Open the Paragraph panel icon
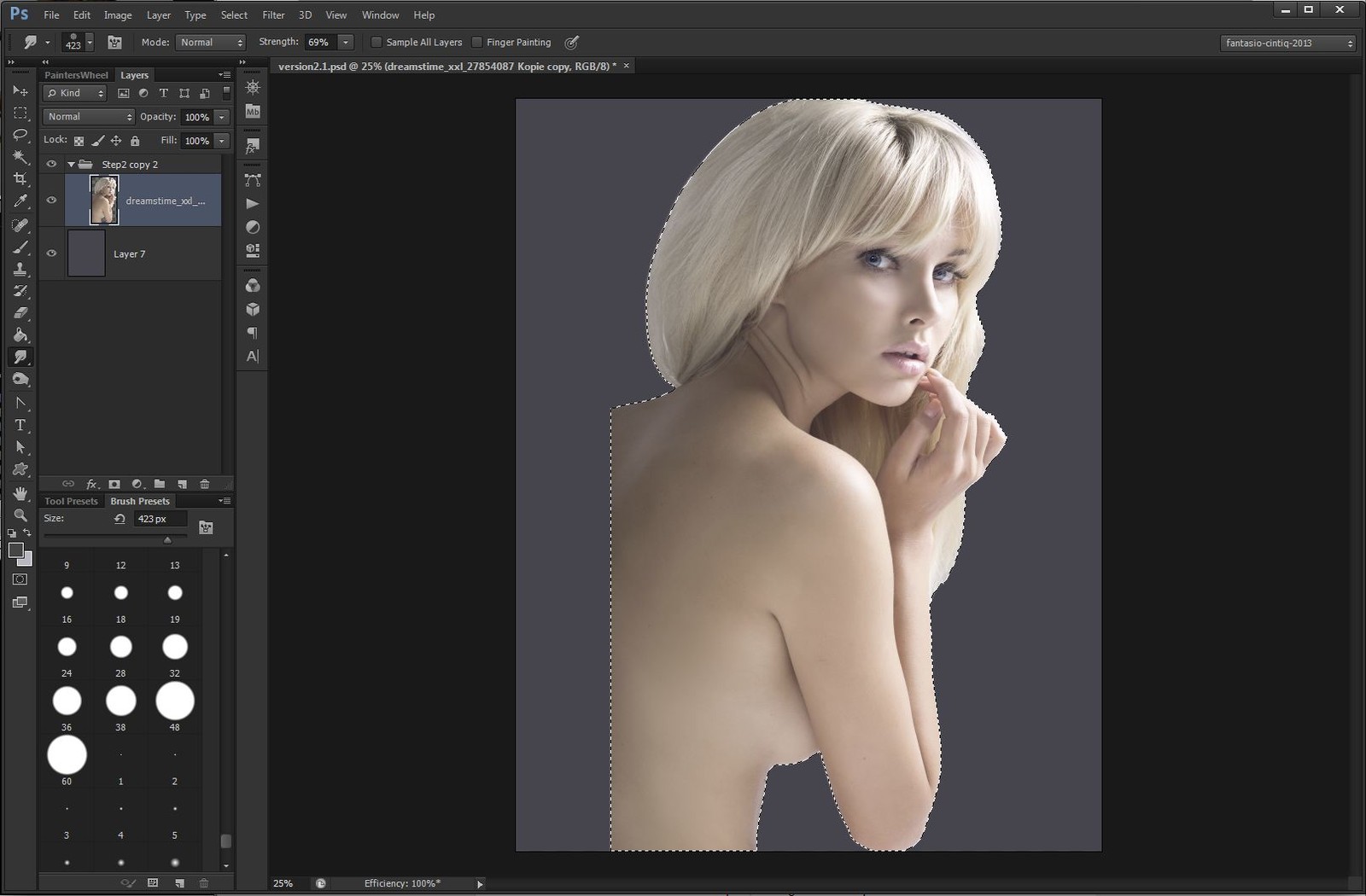1366x896 pixels. click(252, 332)
